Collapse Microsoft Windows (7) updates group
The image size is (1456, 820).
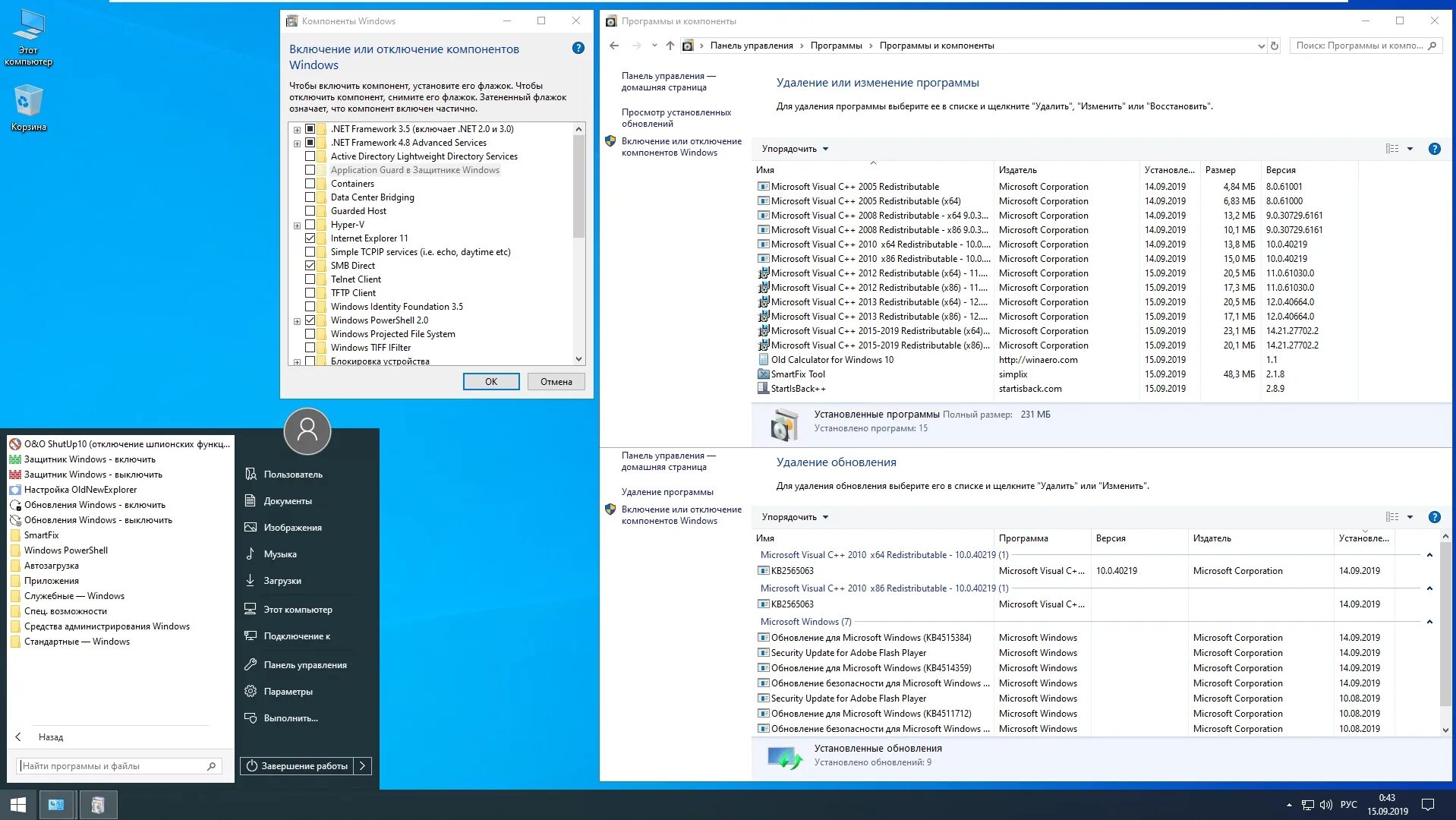(x=1429, y=622)
